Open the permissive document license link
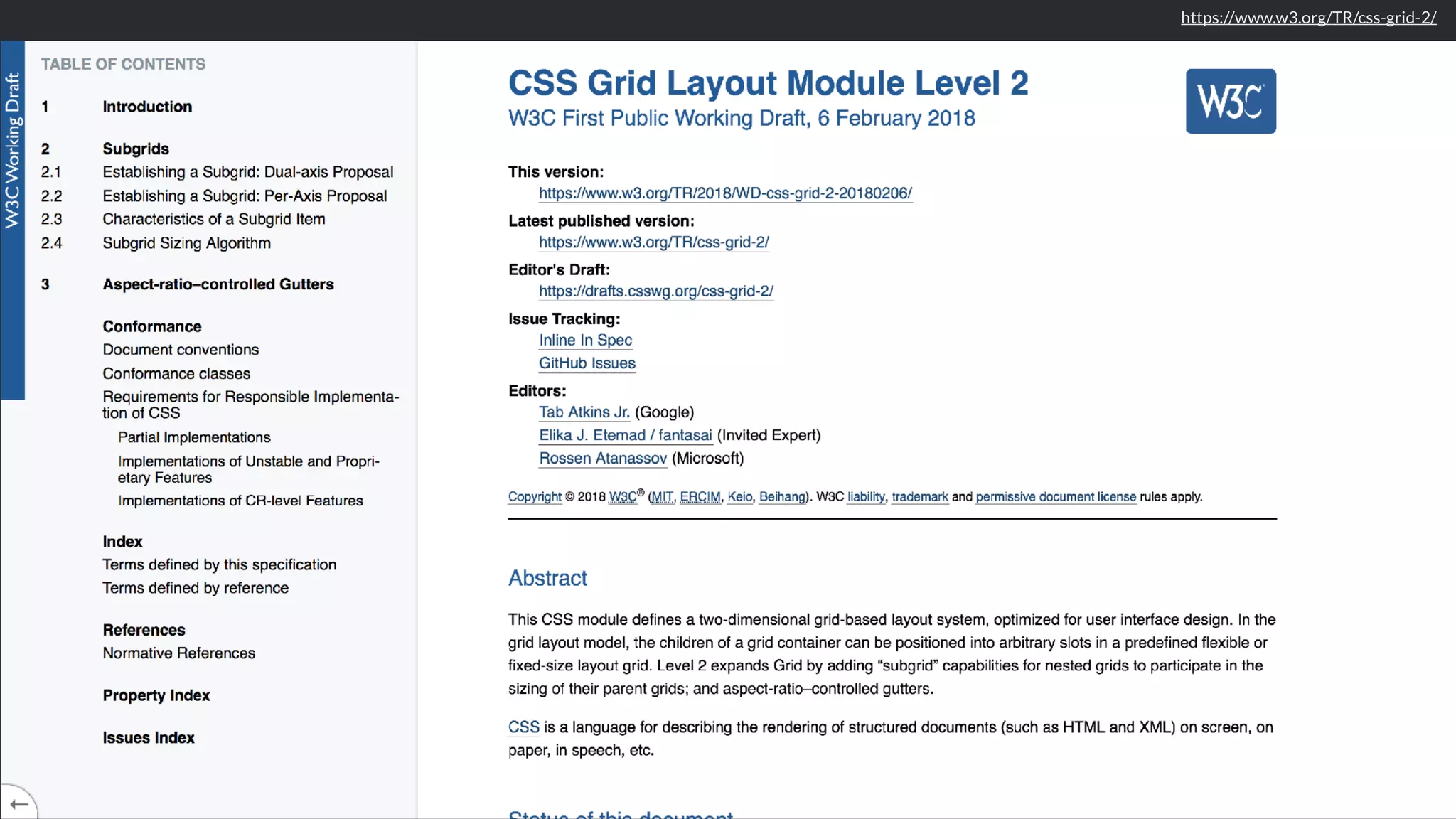1456x819 pixels. click(x=1055, y=497)
